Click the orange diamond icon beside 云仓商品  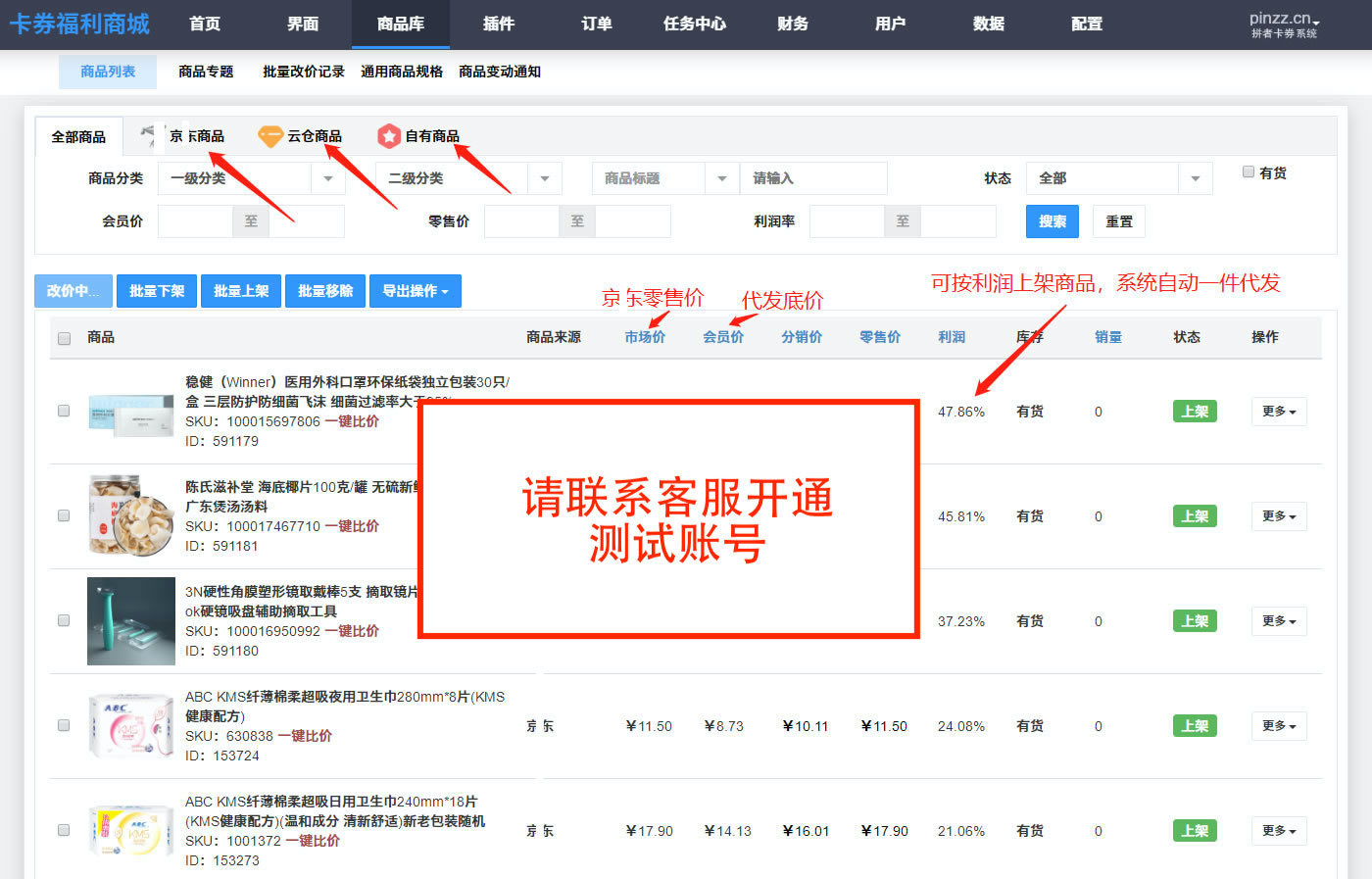tap(269, 136)
